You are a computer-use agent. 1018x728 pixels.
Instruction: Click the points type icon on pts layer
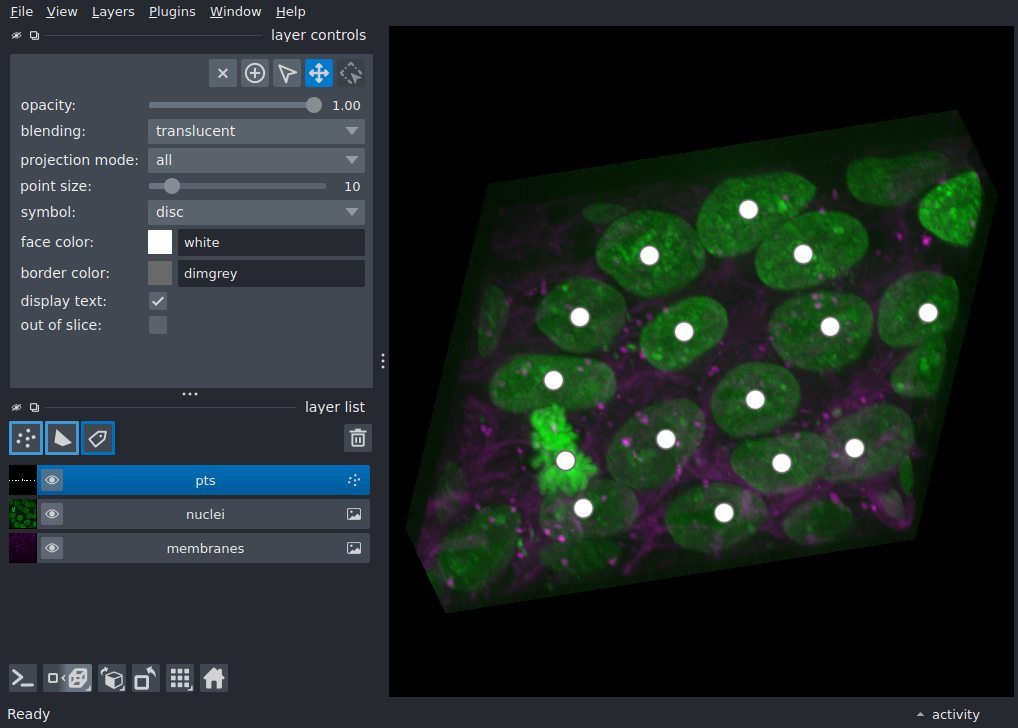point(354,481)
